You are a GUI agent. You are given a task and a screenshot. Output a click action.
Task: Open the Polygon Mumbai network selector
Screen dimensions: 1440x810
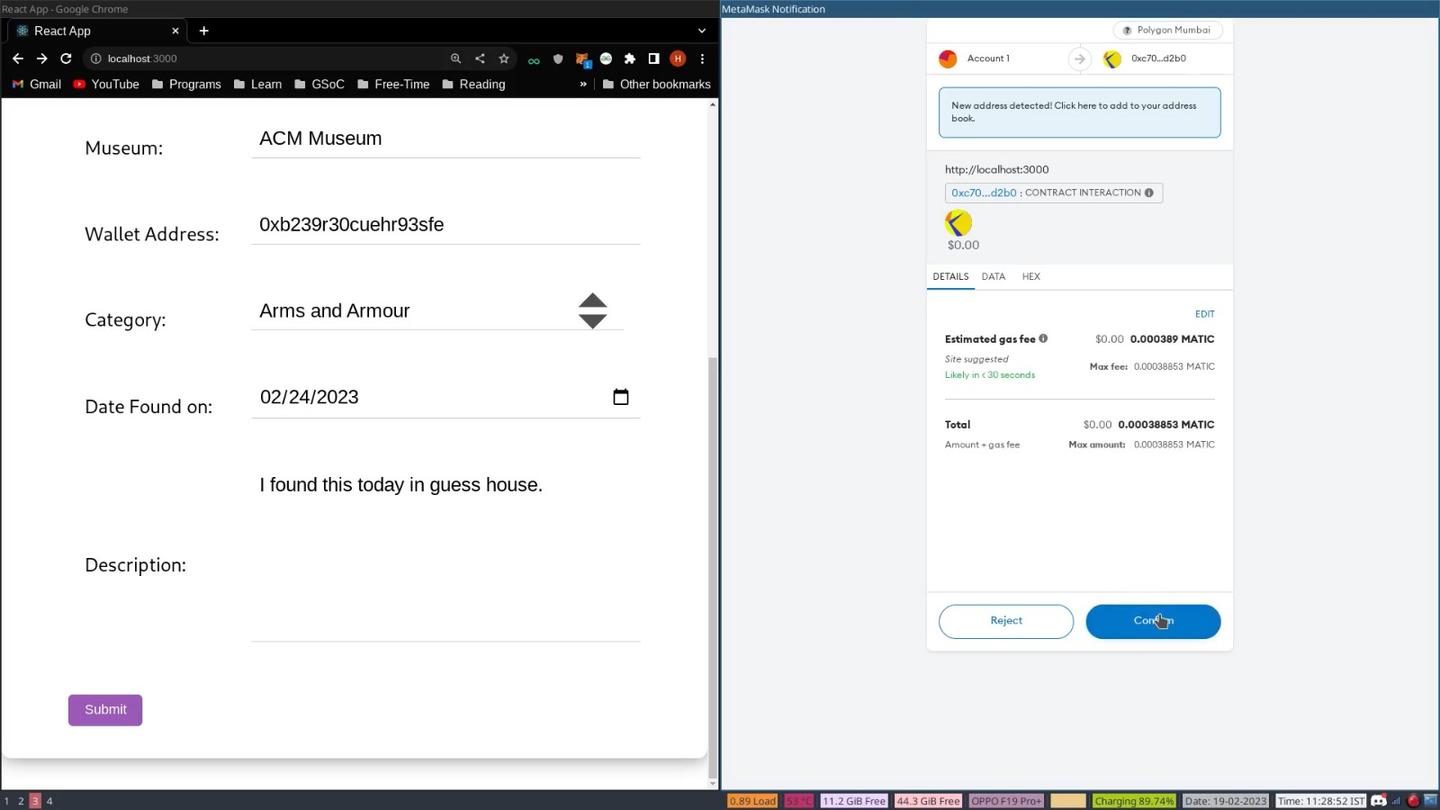pyautogui.click(x=1167, y=30)
